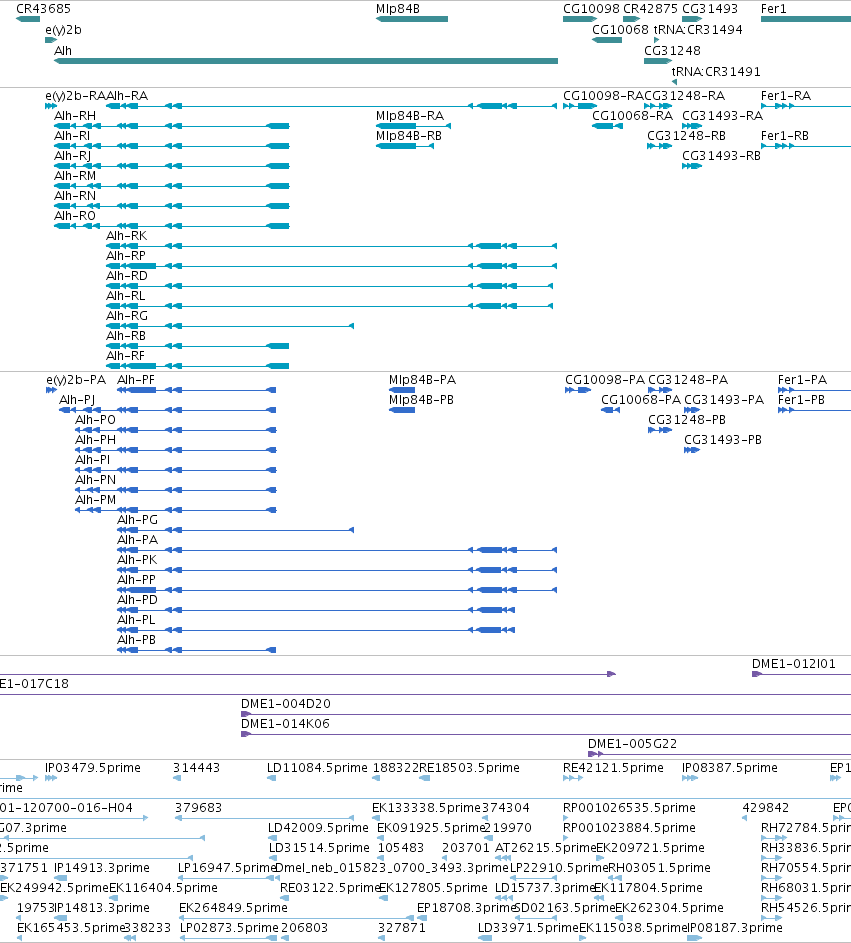Select EST LD11084.5prime label
The image size is (851, 943).
coord(318,768)
